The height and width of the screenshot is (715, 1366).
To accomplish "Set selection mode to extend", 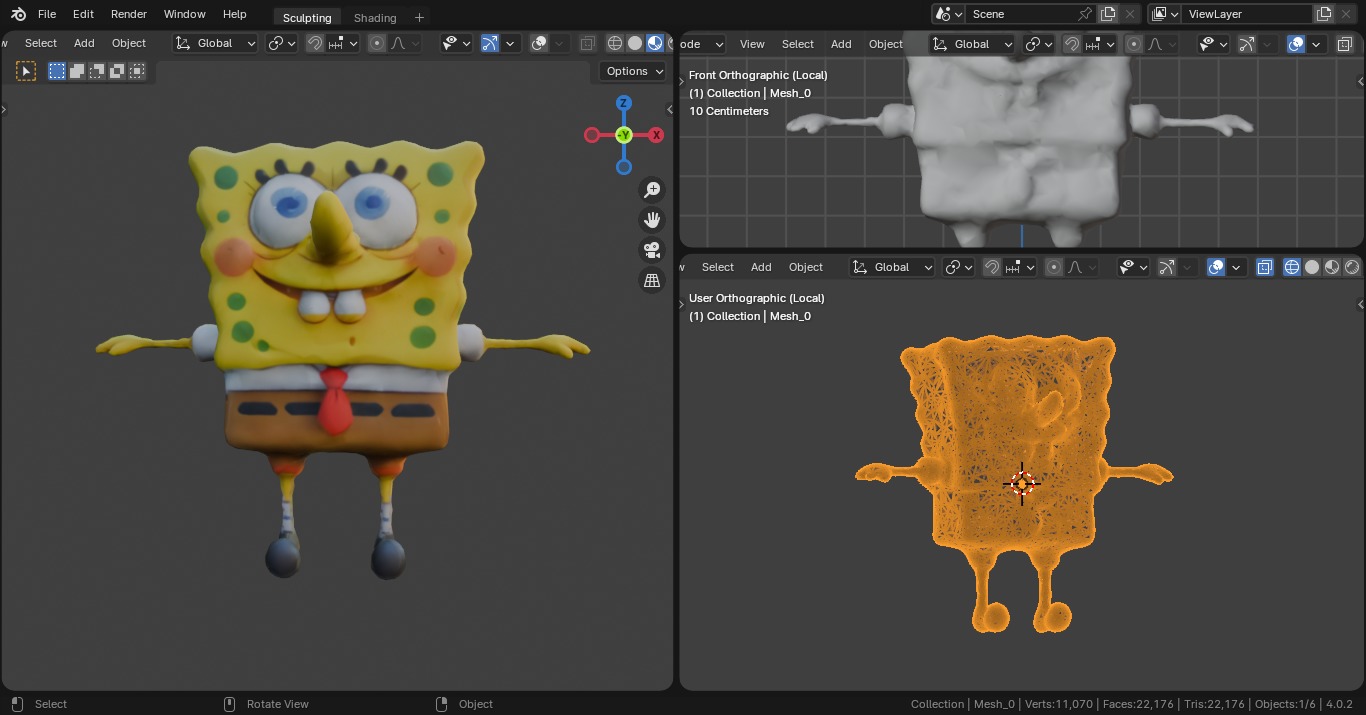I will (77, 71).
